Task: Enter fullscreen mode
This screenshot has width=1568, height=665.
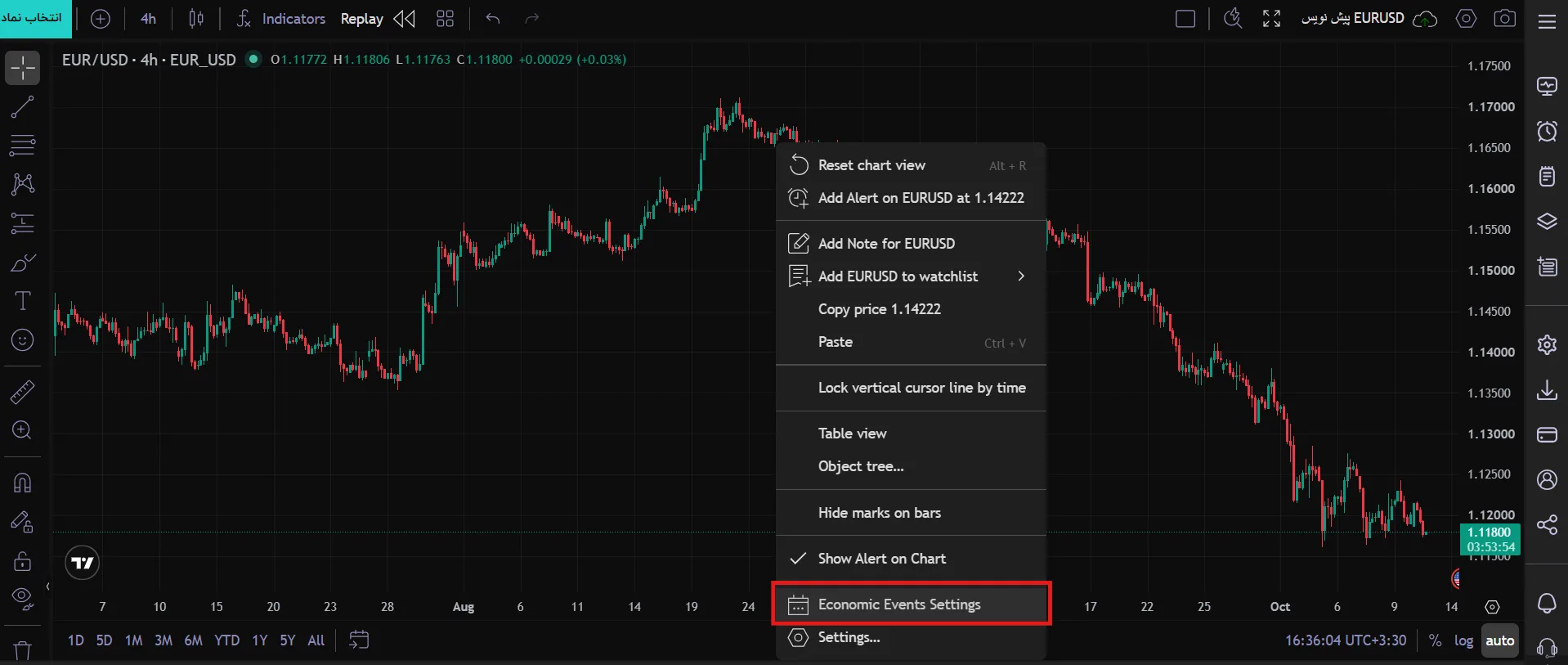Action: point(1271,19)
